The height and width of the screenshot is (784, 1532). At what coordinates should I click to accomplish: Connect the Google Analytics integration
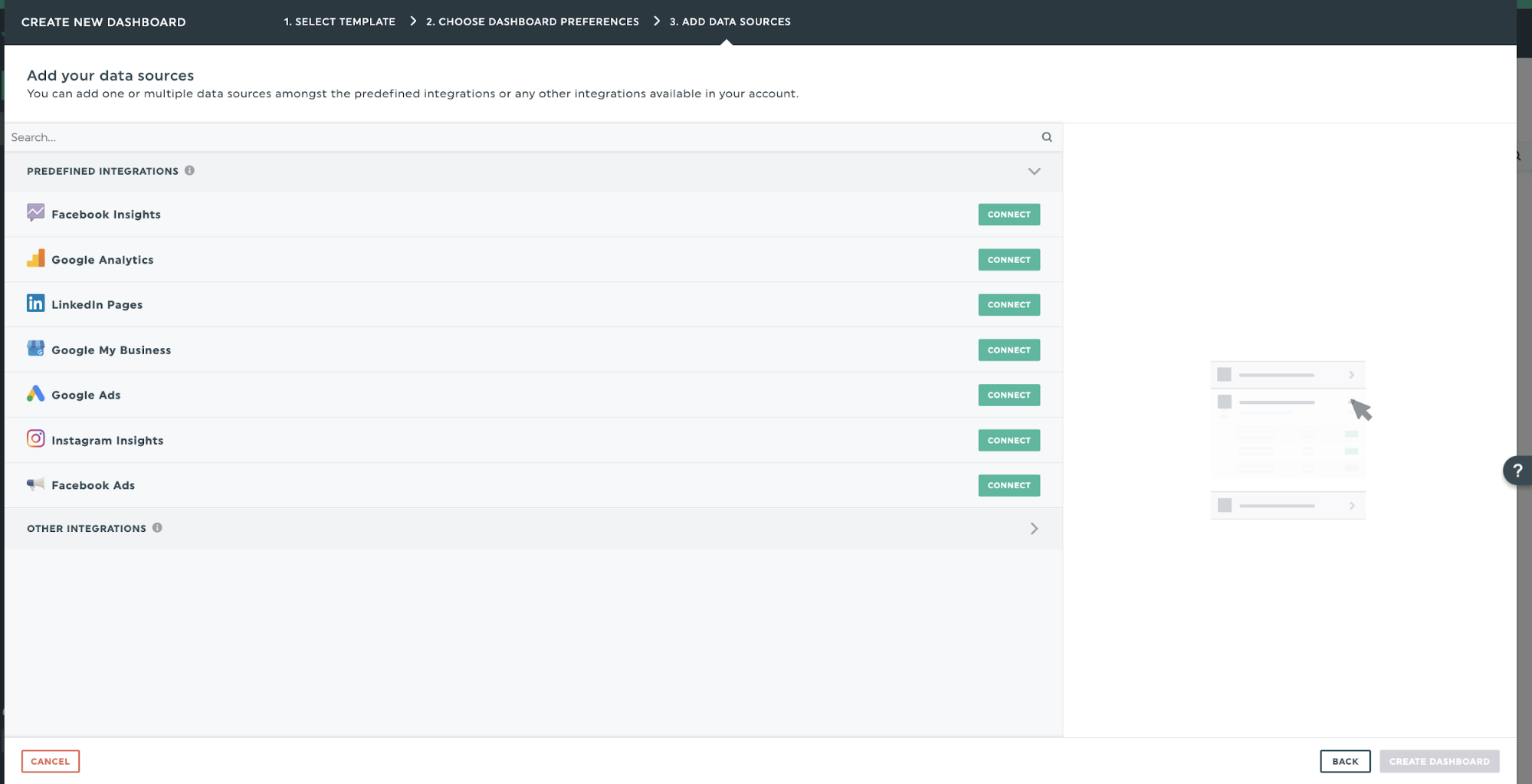click(x=1009, y=260)
